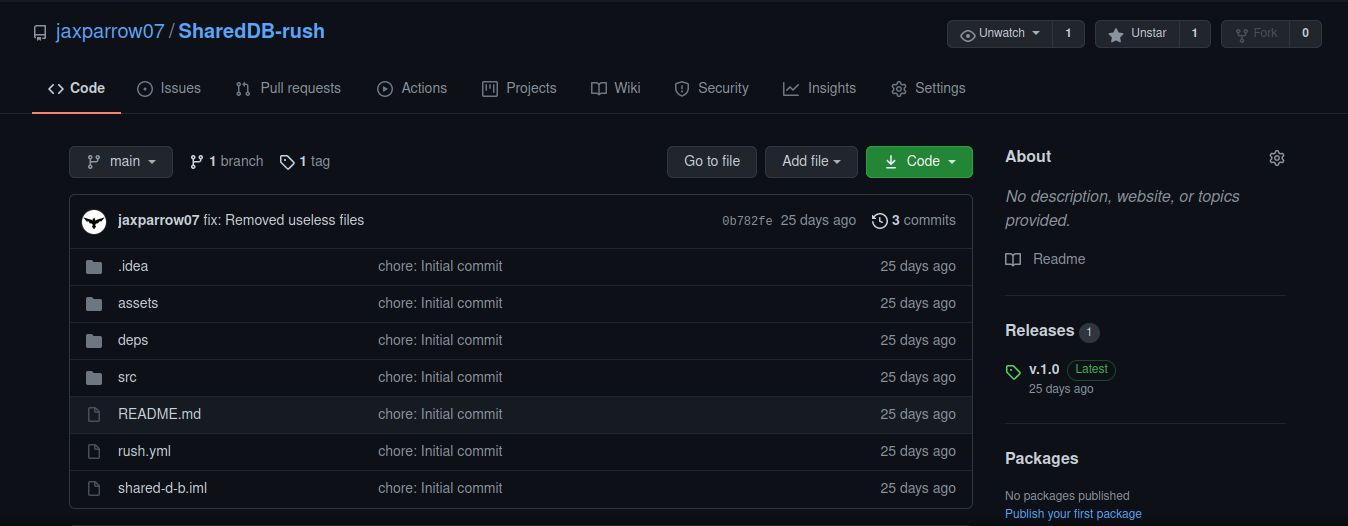The height and width of the screenshot is (526, 1348).
Task: Click the tag icon beside v.1.0 release
Action: pyautogui.click(x=1014, y=371)
